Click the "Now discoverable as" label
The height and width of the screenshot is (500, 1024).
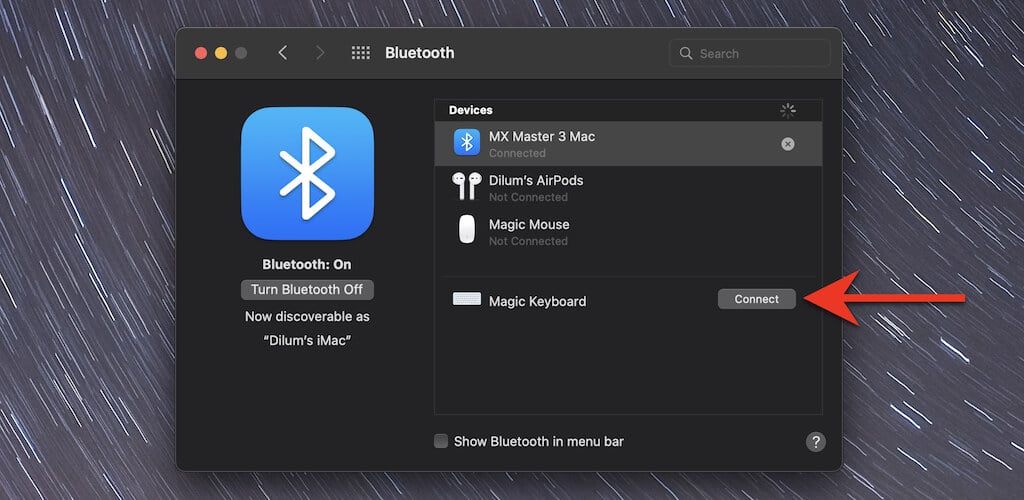(307, 317)
